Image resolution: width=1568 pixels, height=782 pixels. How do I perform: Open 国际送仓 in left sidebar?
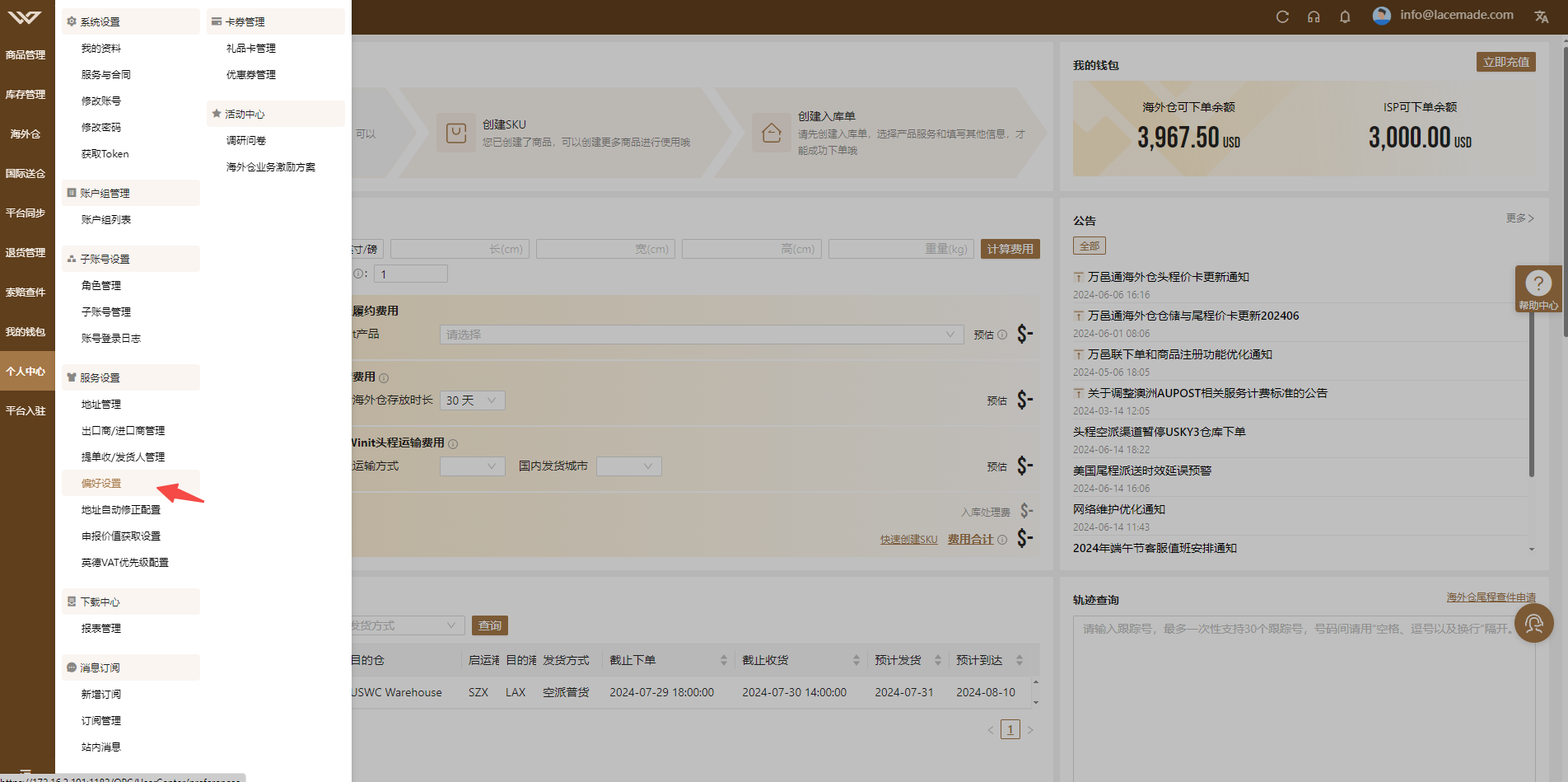click(x=26, y=174)
